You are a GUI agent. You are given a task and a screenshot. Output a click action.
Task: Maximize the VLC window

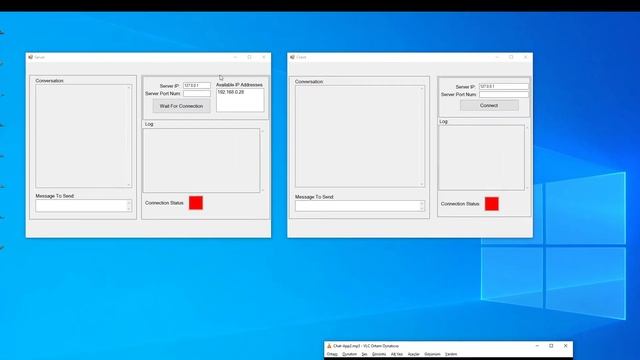[x=551, y=346]
